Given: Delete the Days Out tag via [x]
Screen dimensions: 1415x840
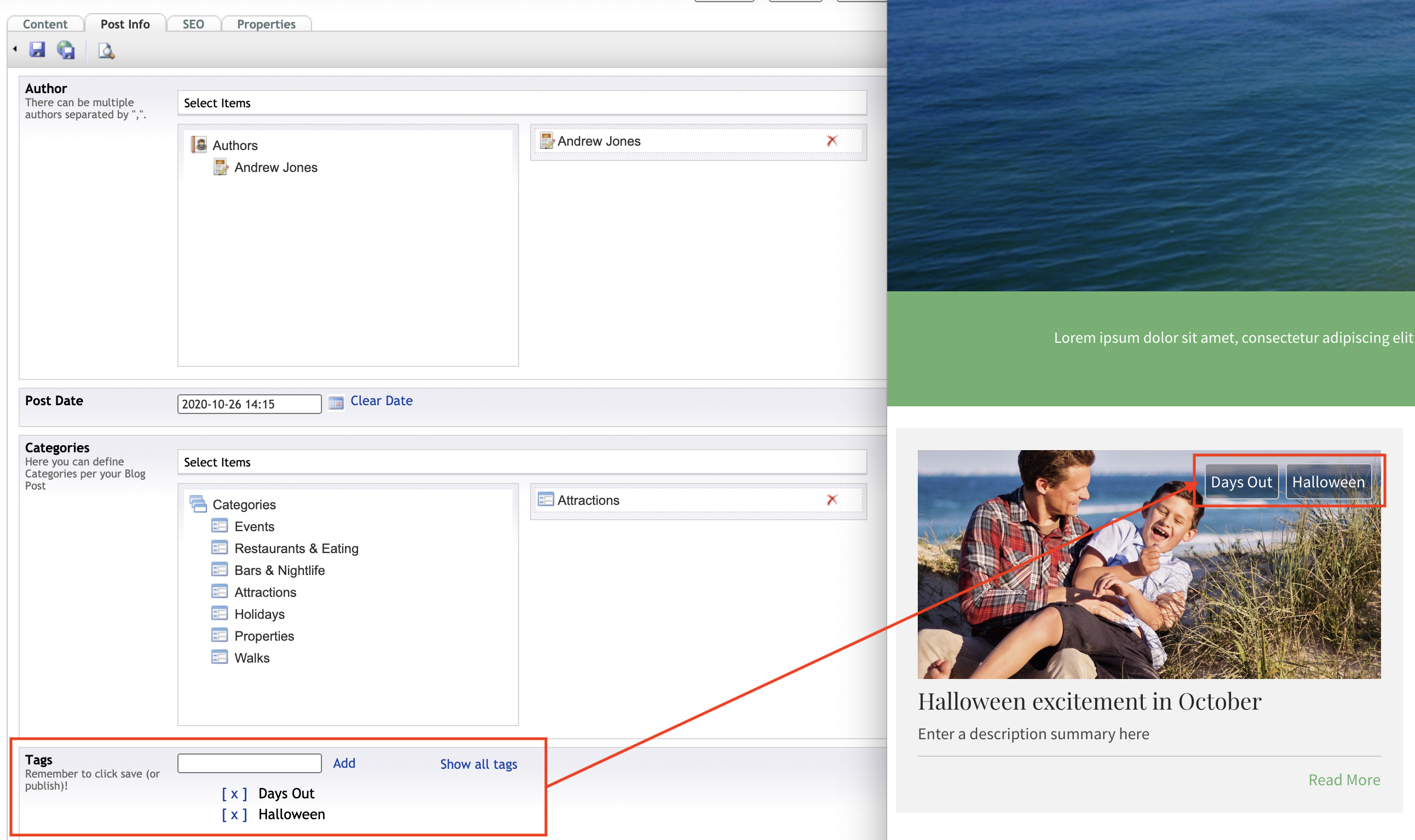Looking at the screenshot, I should (234, 793).
